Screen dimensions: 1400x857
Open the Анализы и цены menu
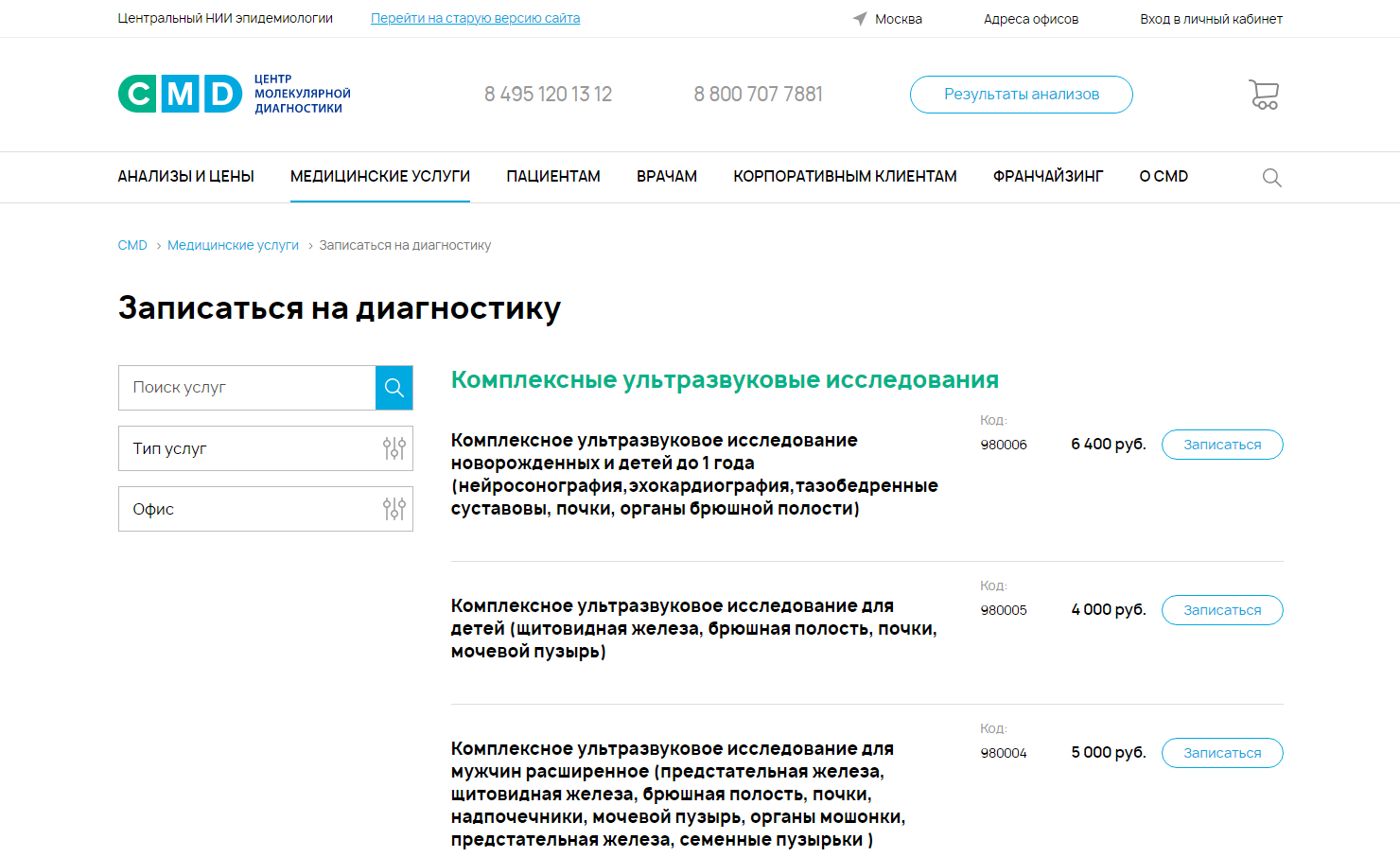pos(185,177)
